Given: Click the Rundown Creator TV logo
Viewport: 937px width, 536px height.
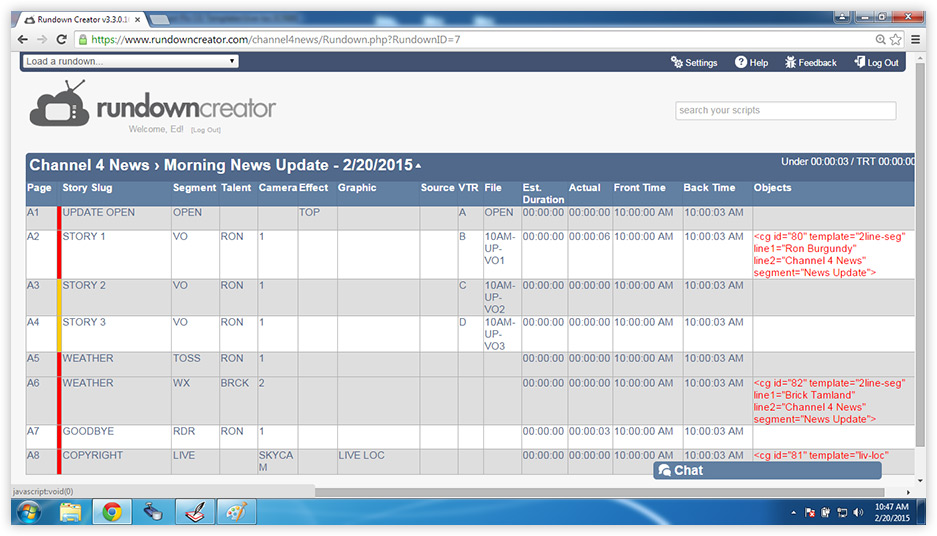Looking at the screenshot, I should pos(60,103).
